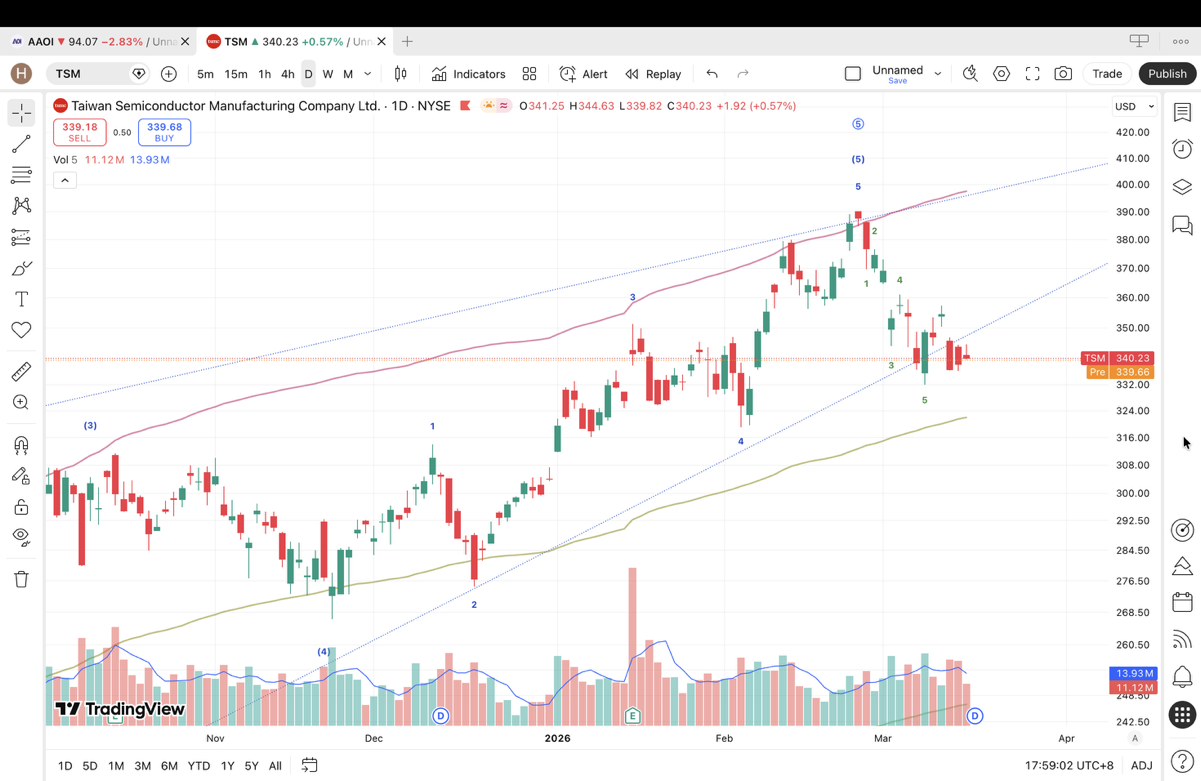Screen dimensions: 1201x781
Task: Toggle auto scale A button
Action: 1135,738
